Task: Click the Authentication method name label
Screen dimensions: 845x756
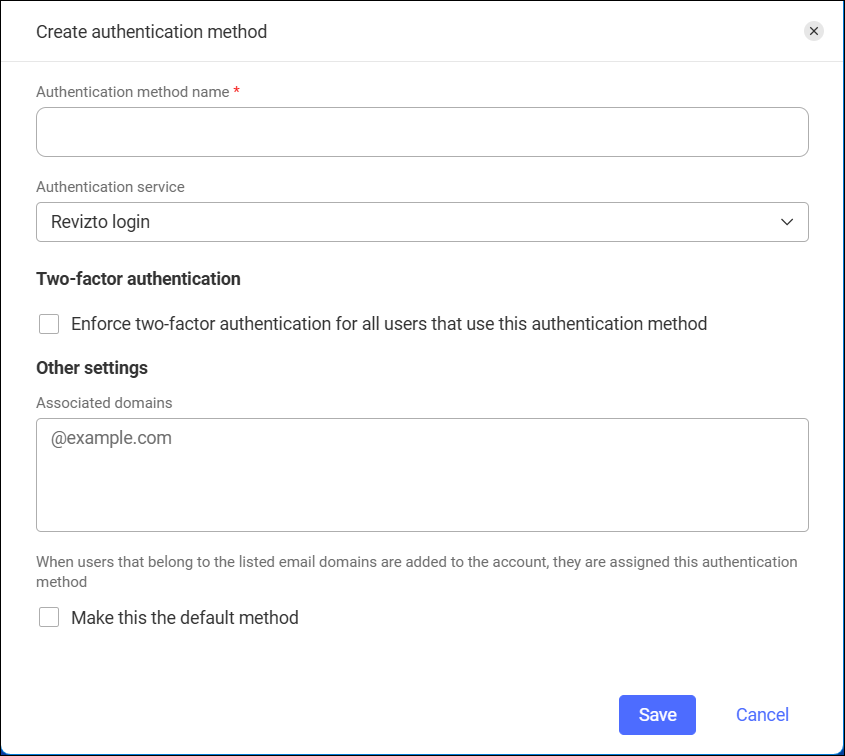Action: (x=133, y=92)
